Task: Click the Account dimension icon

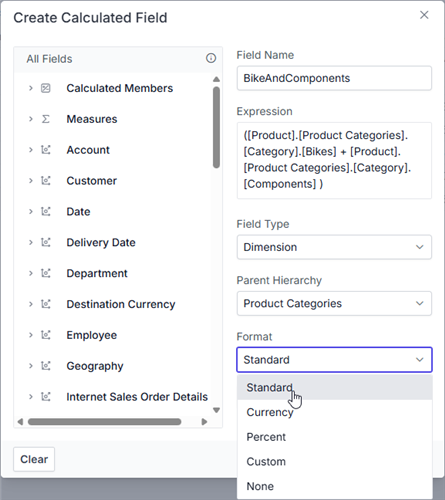Action: coord(46,150)
